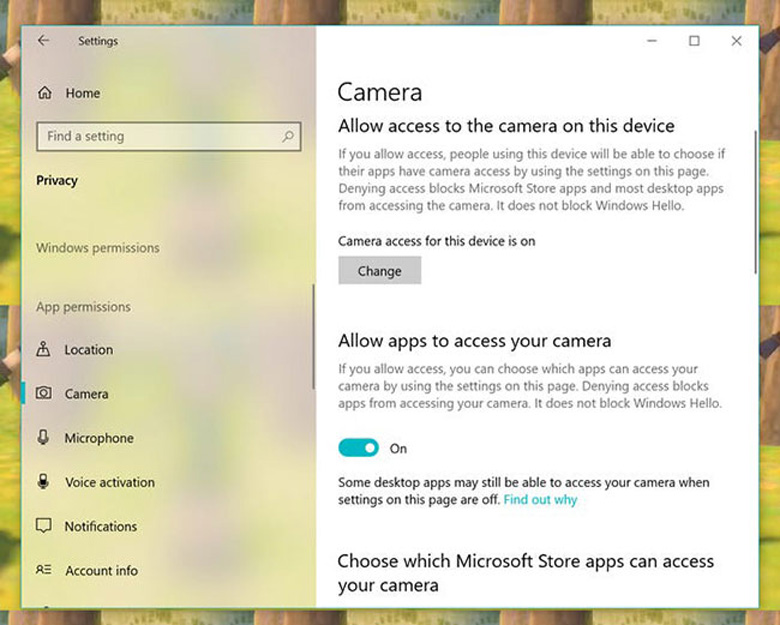Viewport: 780px width, 625px height.
Task: Click the back arrow in Settings
Action: coord(43,41)
